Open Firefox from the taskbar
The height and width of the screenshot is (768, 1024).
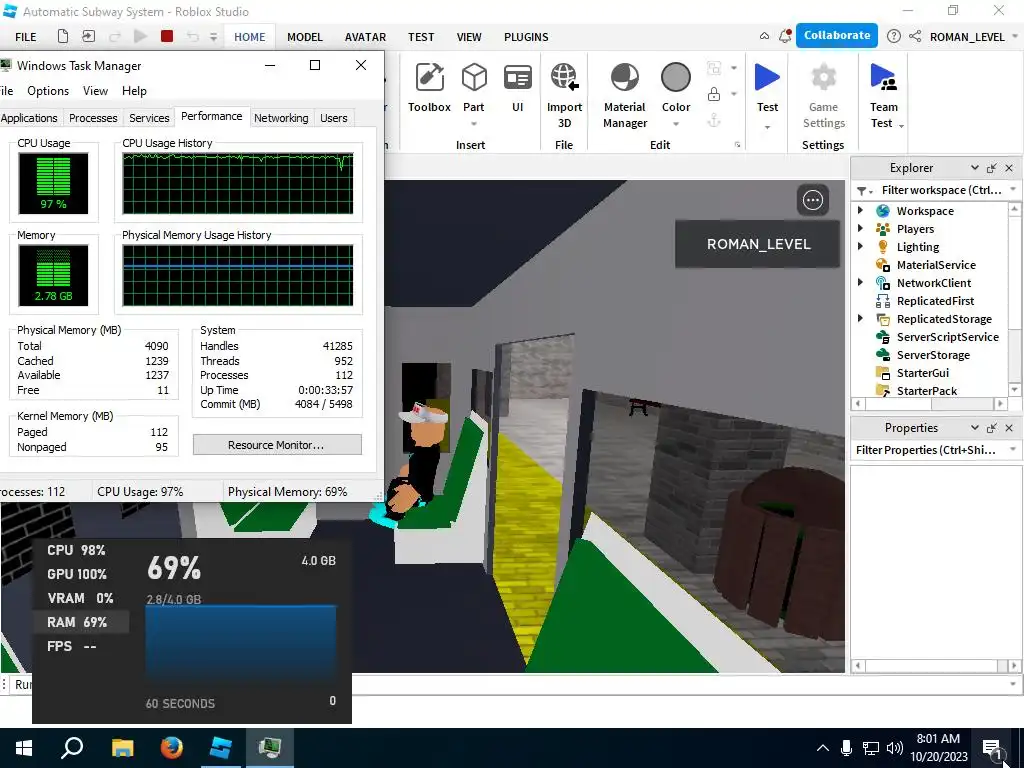click(x=172, y=747)
